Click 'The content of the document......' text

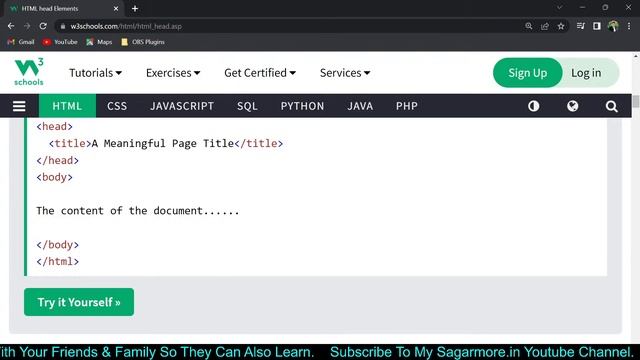(138, 211)
